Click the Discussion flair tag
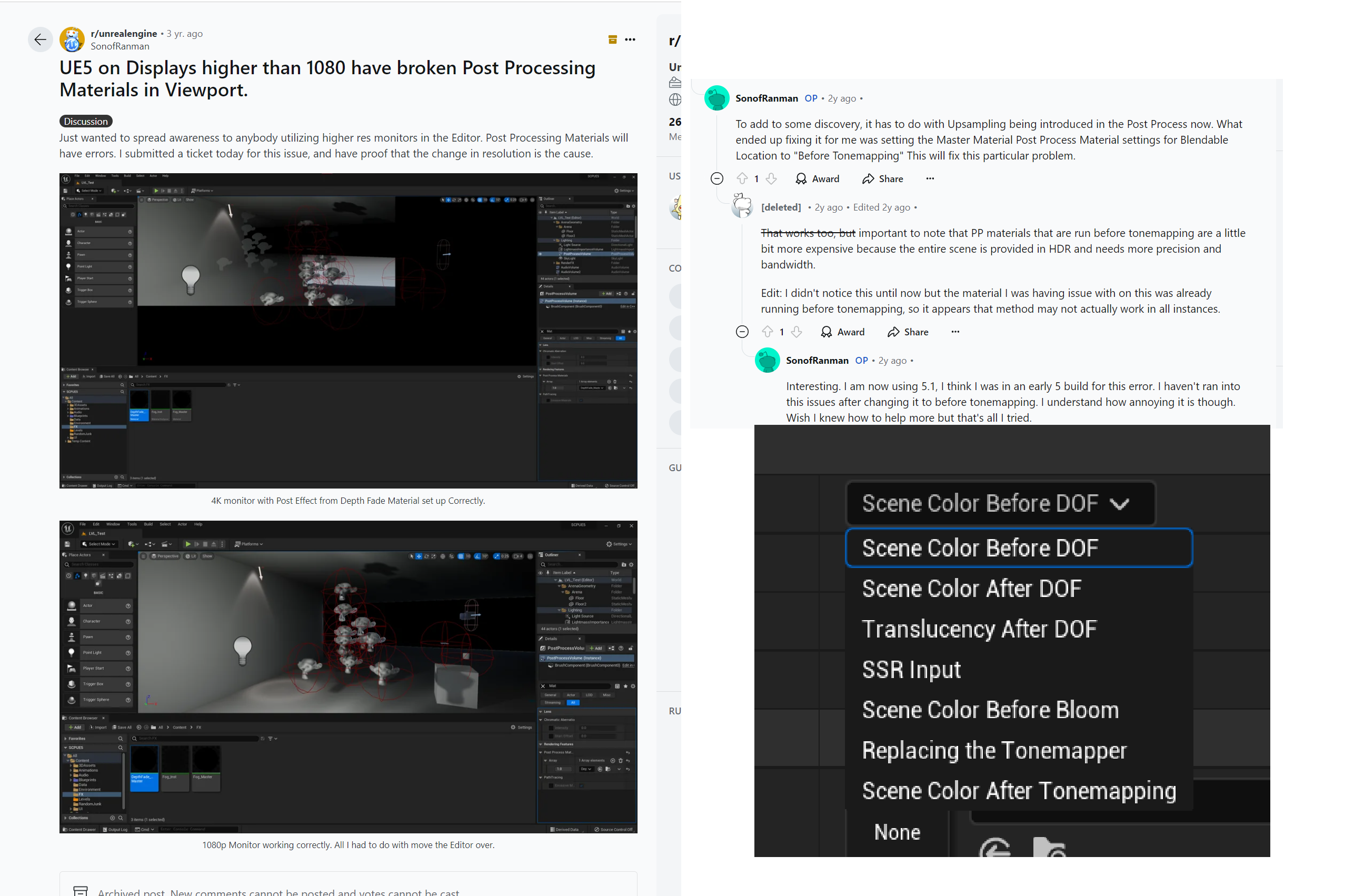1354x896 pixels. (x=86, y=121)
